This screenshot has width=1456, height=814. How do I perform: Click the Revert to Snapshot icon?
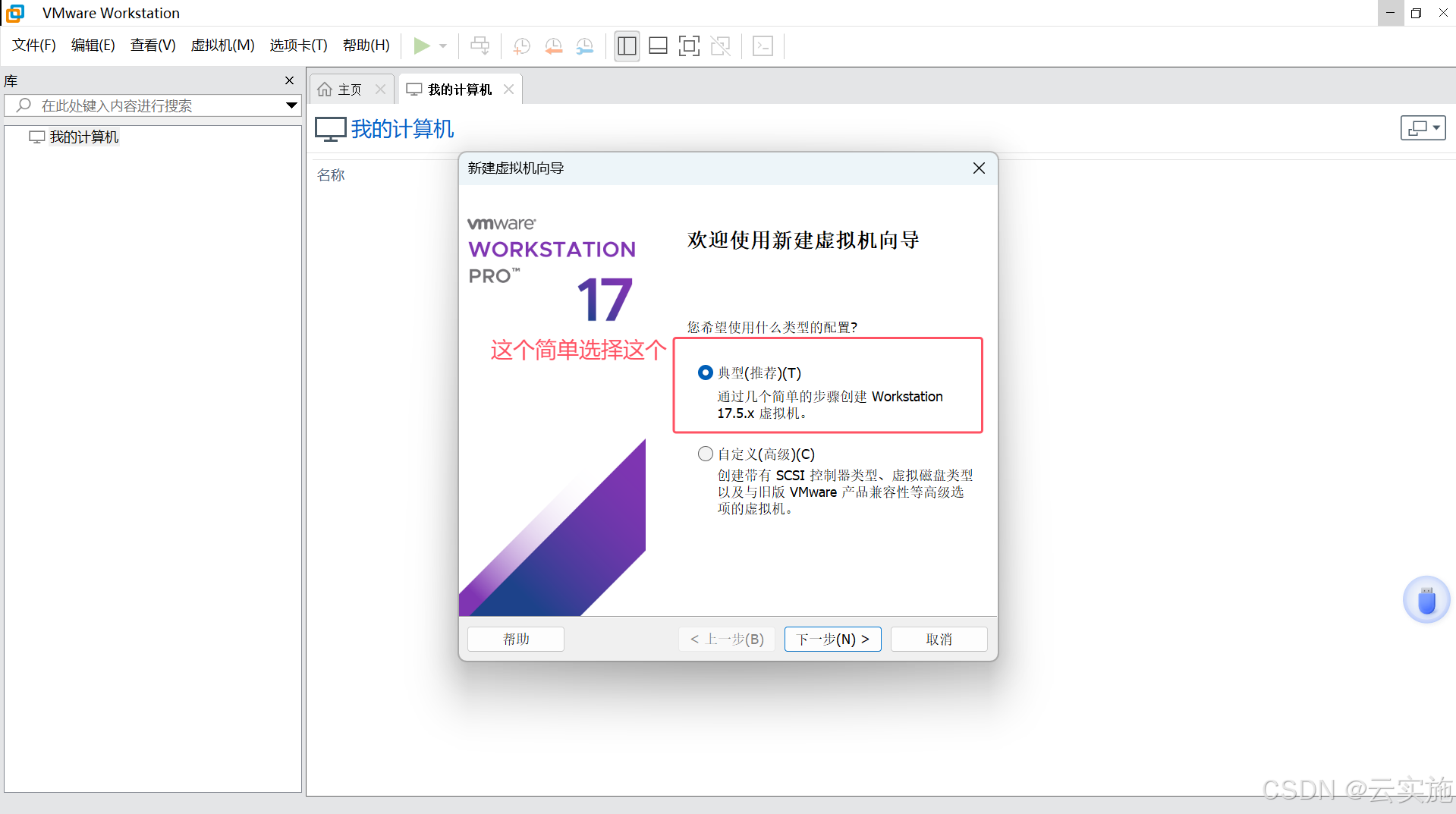tap(554, 46)
